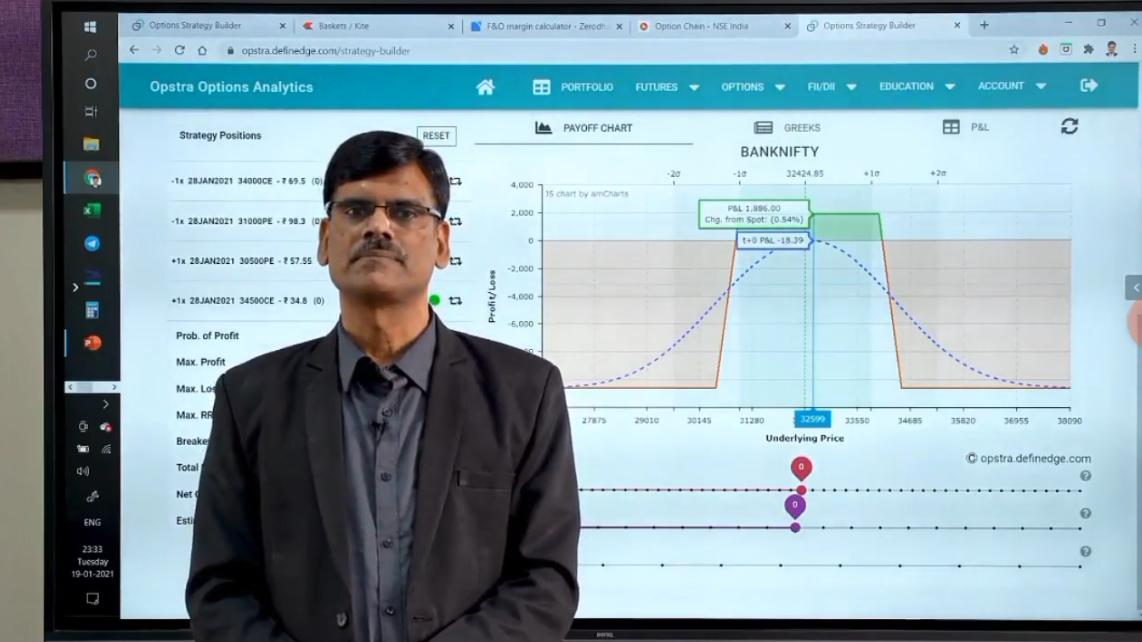This screenshot has height=642, width=1142.
Task: Open the Chrome three-dot menu
Action: point(1134,50)
